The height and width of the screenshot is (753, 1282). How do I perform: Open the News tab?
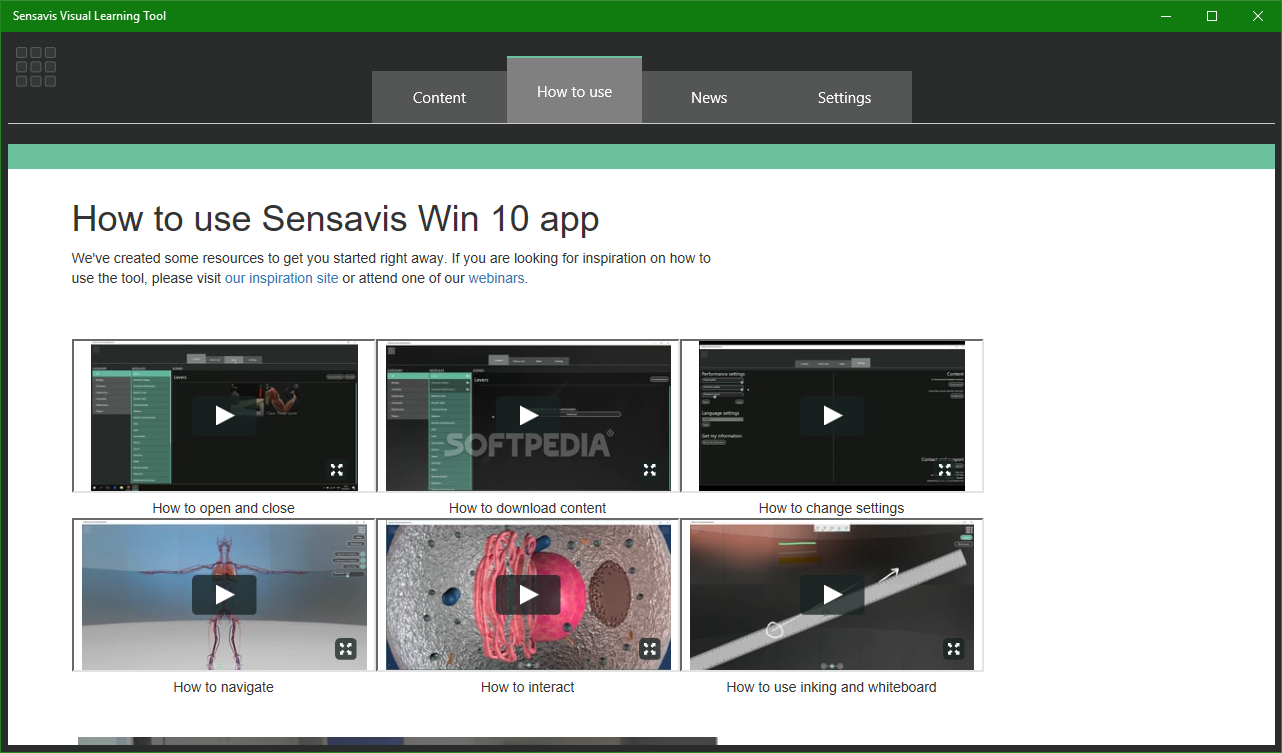[x=709, y=97]
